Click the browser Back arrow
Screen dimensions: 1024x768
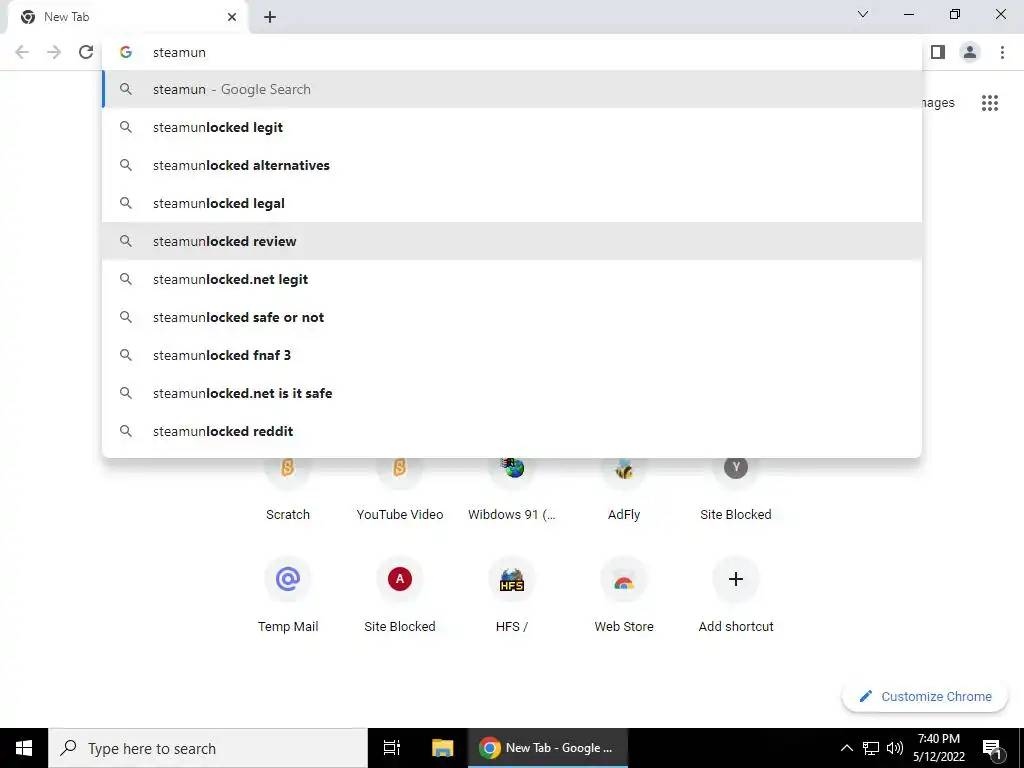click(x=22, y=52)
